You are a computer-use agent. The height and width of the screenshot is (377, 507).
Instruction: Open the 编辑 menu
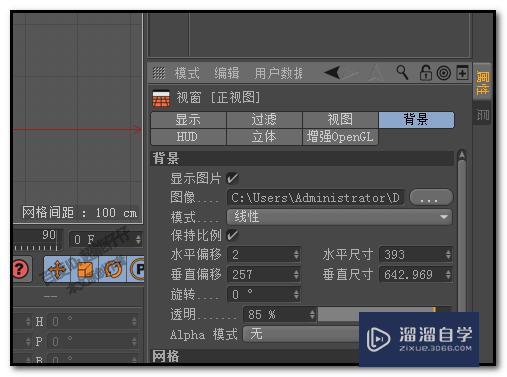pos(226,73)
